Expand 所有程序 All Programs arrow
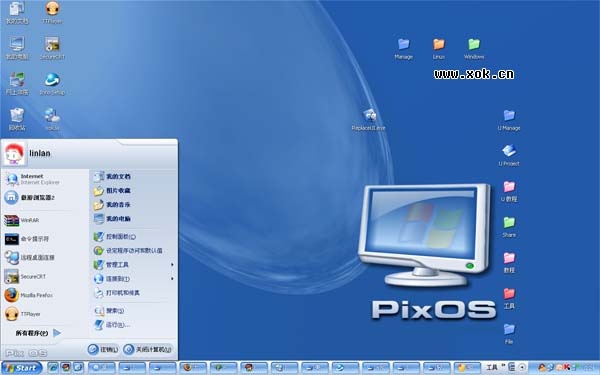Screen dimensions: 600x375 point(57,333)
